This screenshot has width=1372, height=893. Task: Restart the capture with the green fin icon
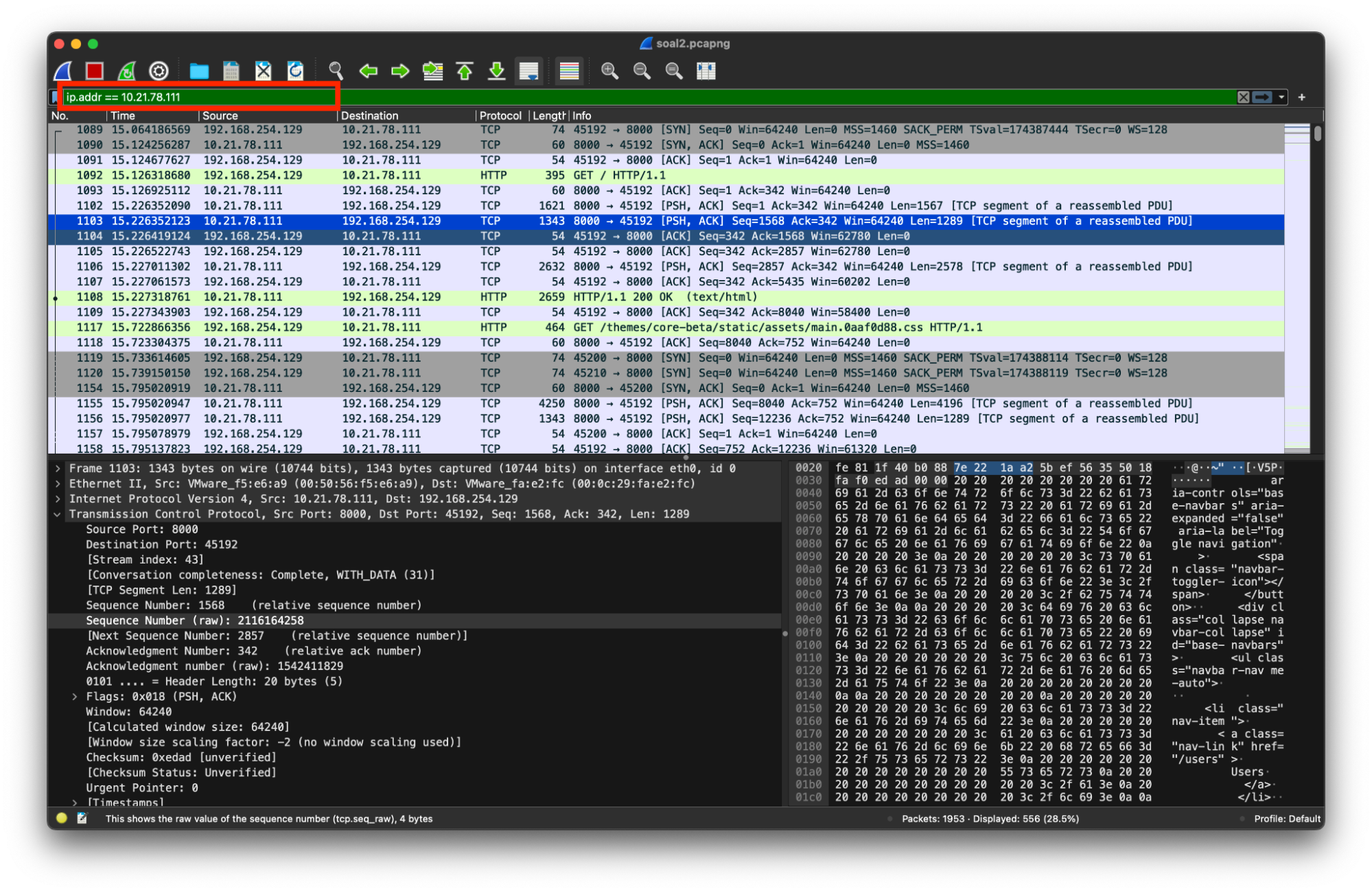coord(127,71)
